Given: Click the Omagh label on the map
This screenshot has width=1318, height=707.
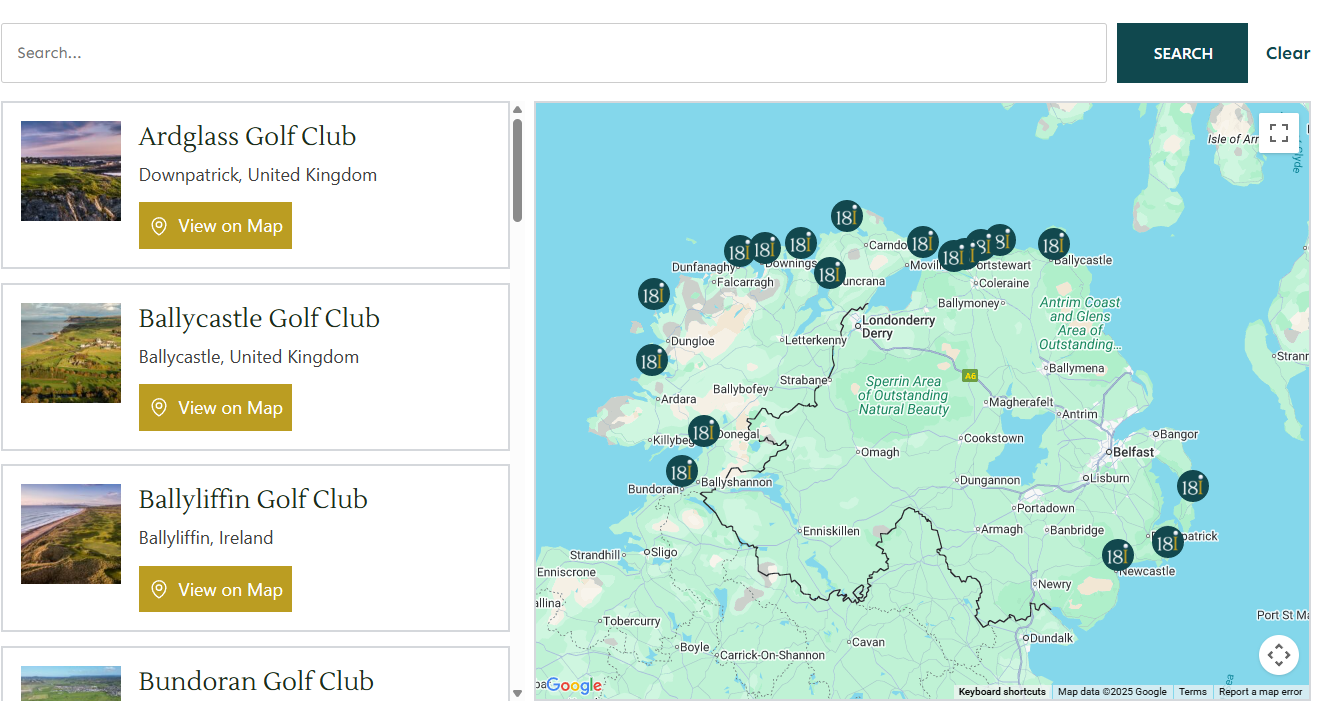Looking at the screenshot, I should [x=881, y=452].
